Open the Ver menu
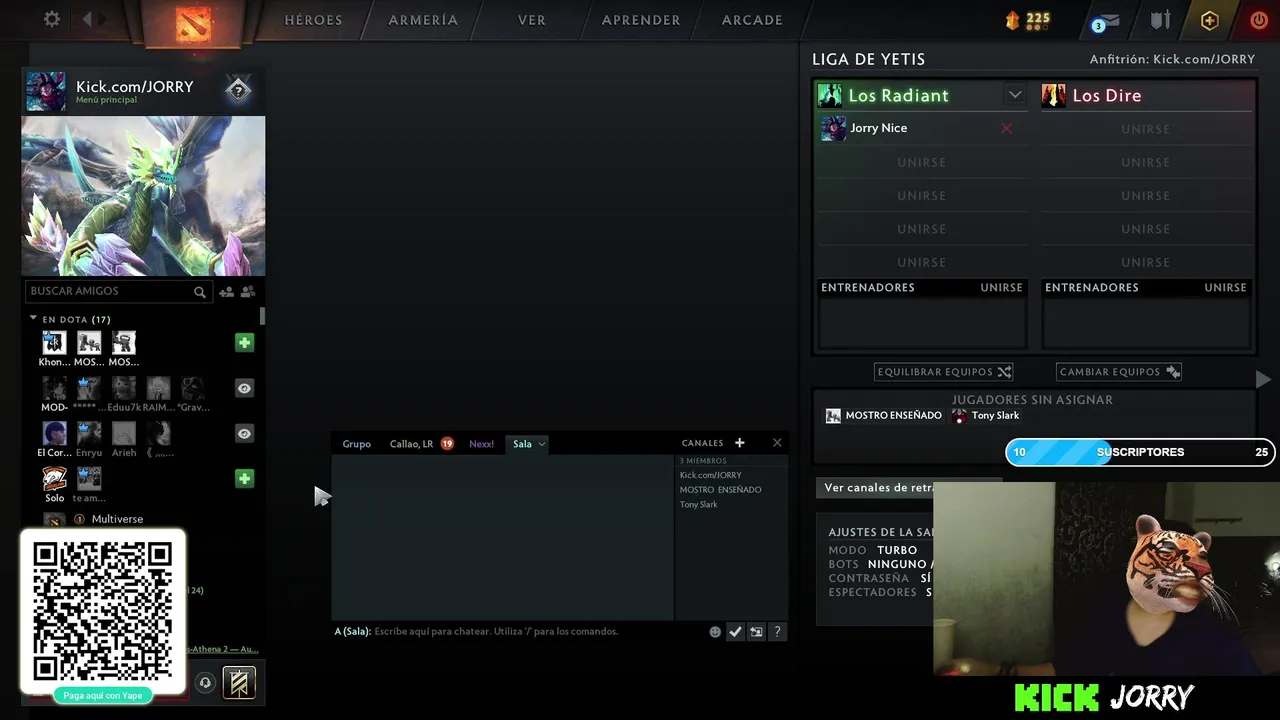The height and width of the screenshot is (720, 1280). pyautogui.click(x=532, y=20)
